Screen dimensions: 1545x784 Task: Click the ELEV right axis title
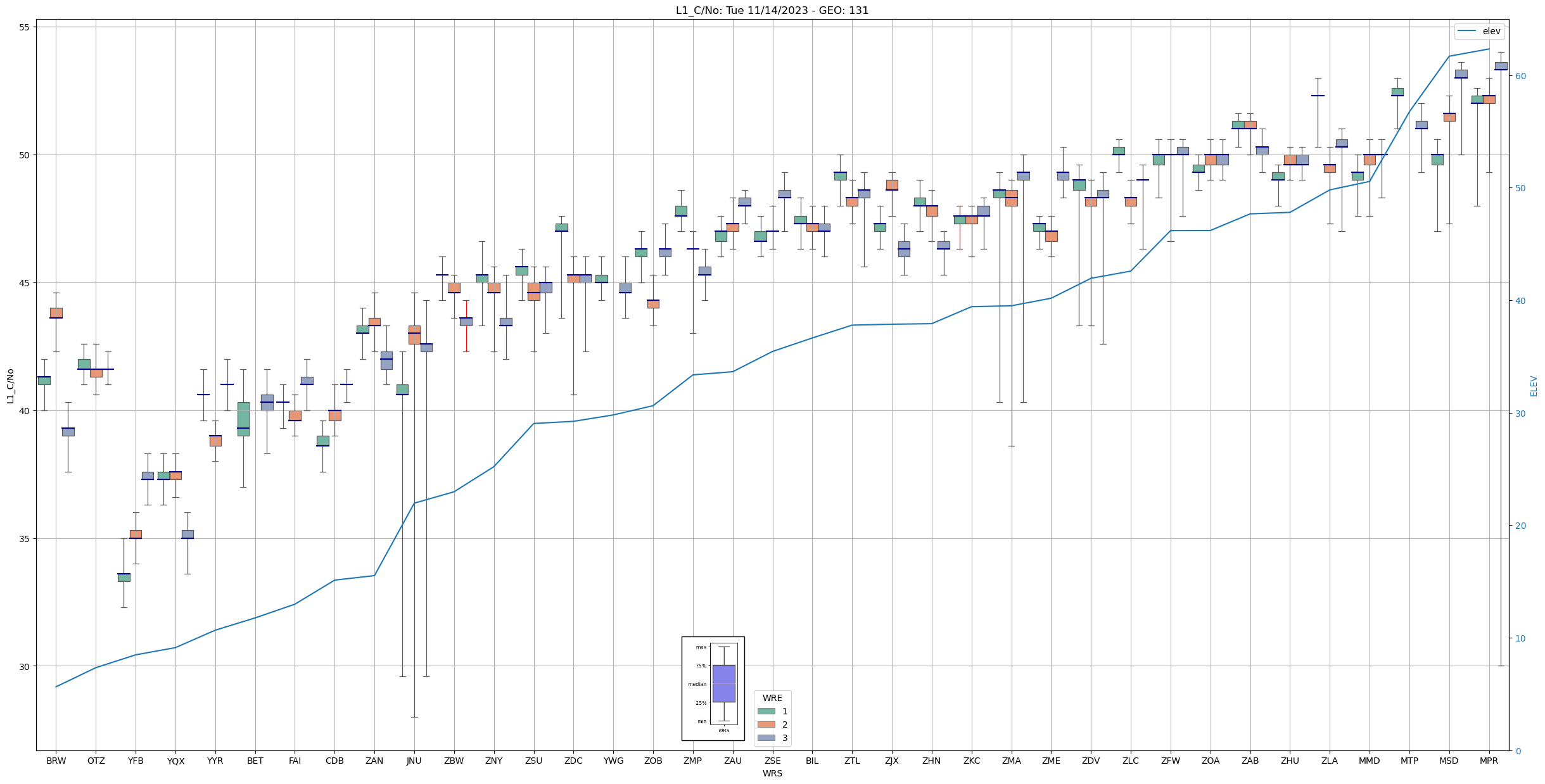pos(1534,386)
